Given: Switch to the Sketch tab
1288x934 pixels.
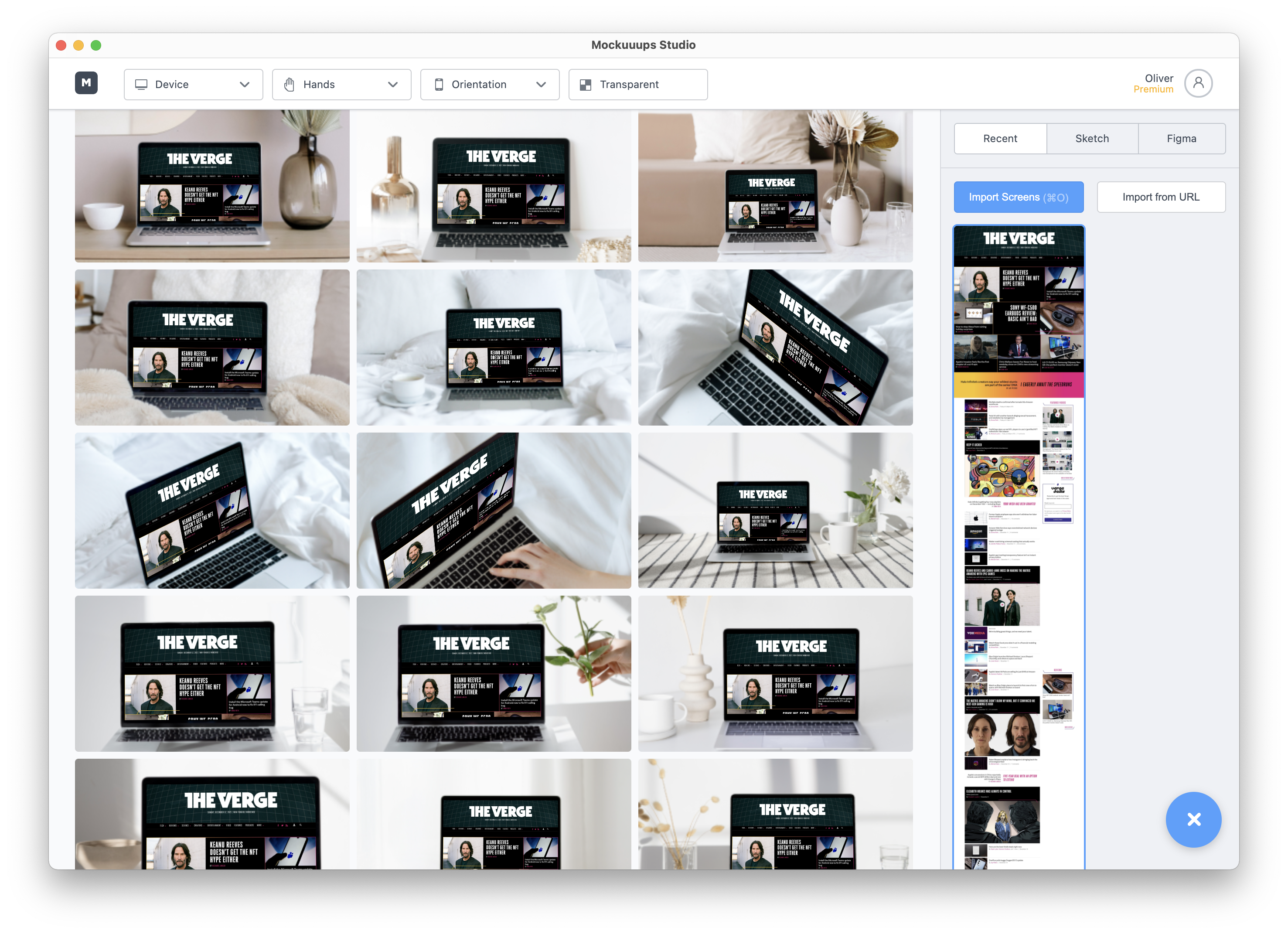Looking at the screenshot, I should (x=1091, y=139).
